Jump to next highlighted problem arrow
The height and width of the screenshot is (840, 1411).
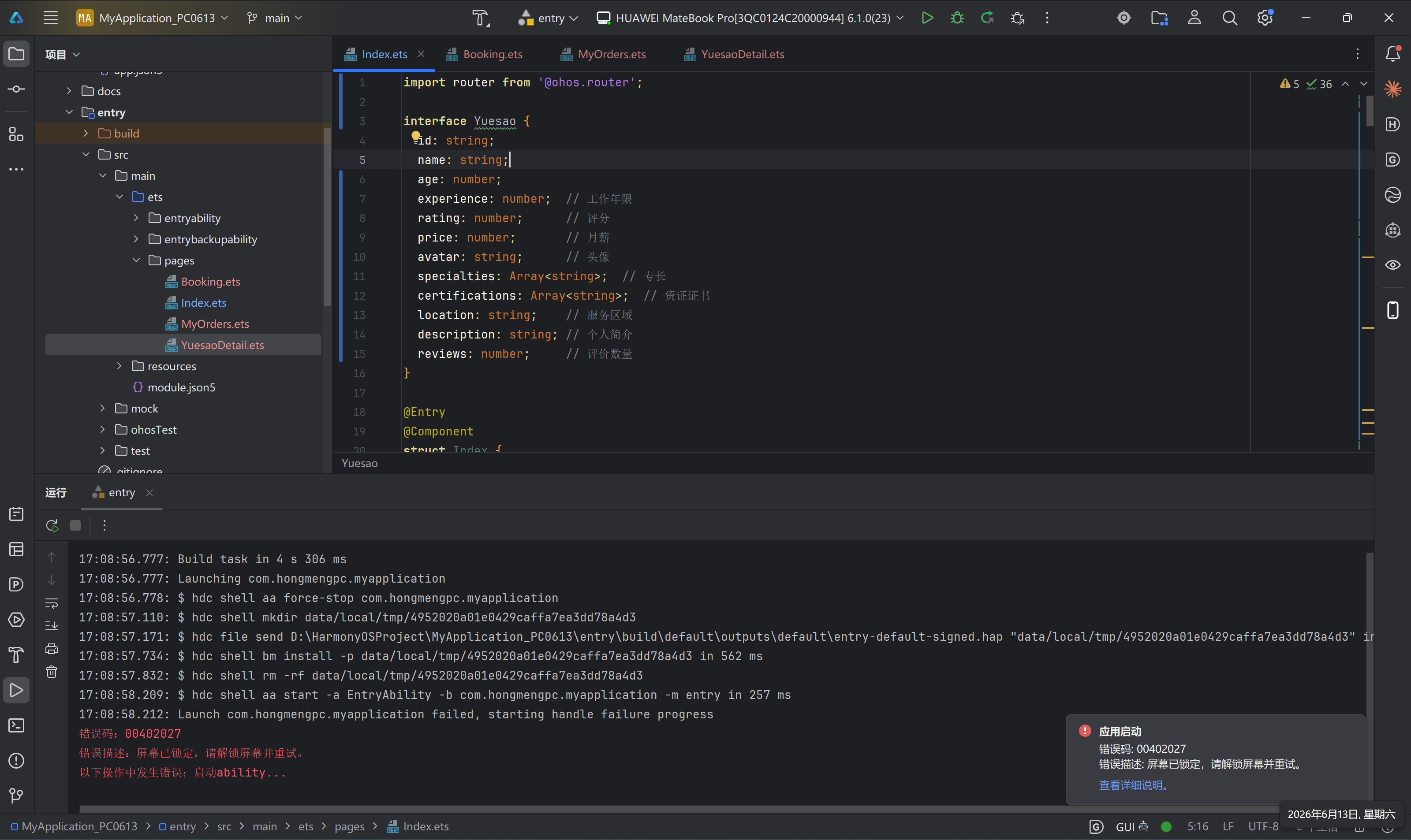pyautogui.click(x=1363, y=84)
